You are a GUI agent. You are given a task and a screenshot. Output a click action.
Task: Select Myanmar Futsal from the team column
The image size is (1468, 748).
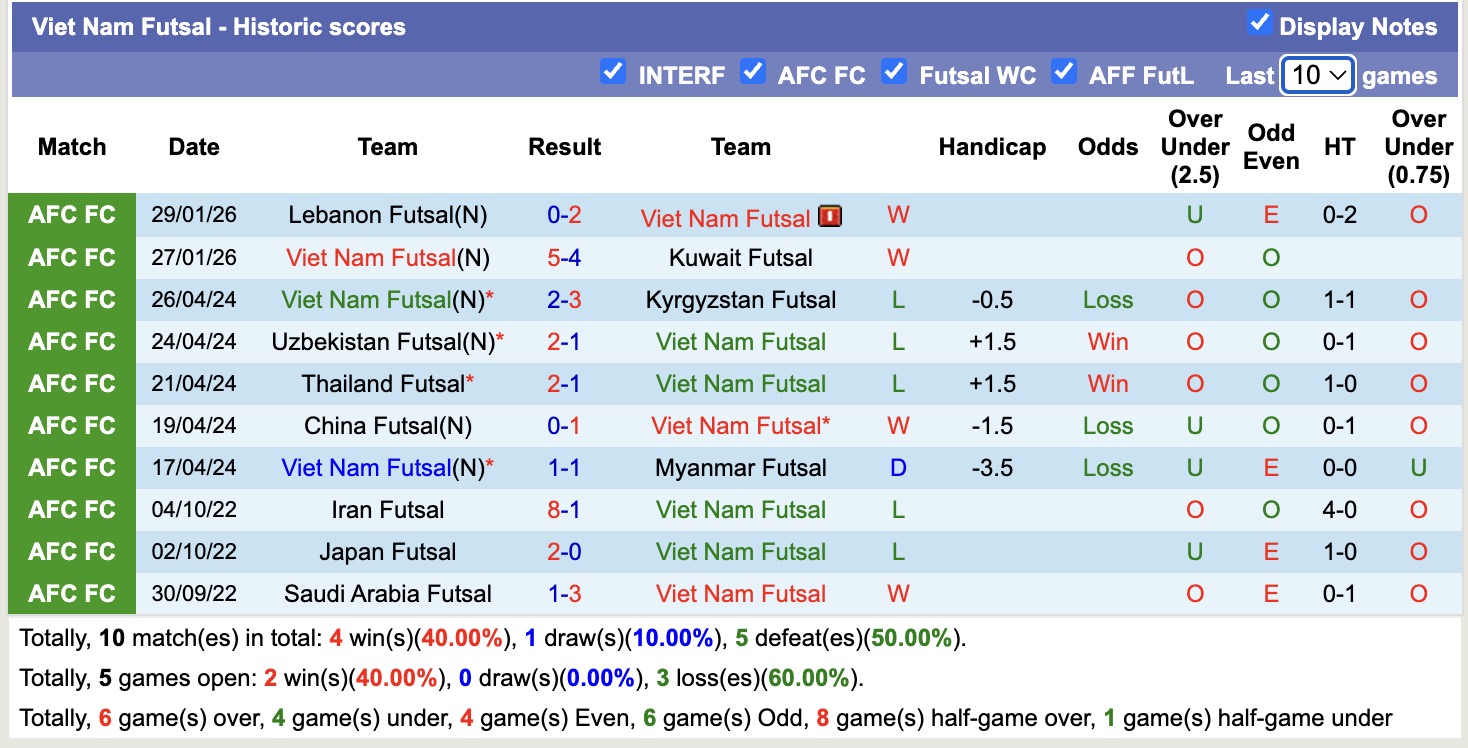(741, 467)
